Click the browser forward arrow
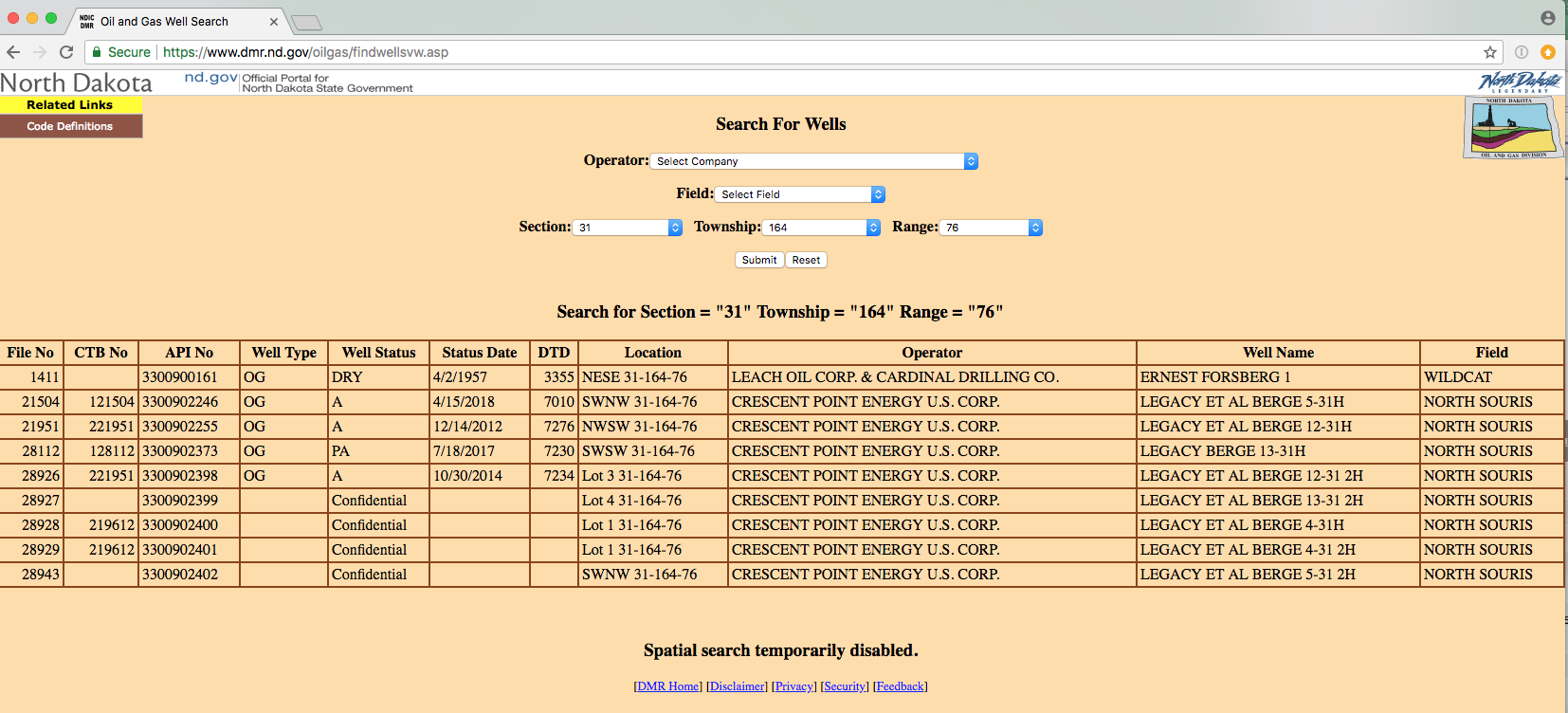The width and height of the screenshot is (1568, 713). [40, 52]
